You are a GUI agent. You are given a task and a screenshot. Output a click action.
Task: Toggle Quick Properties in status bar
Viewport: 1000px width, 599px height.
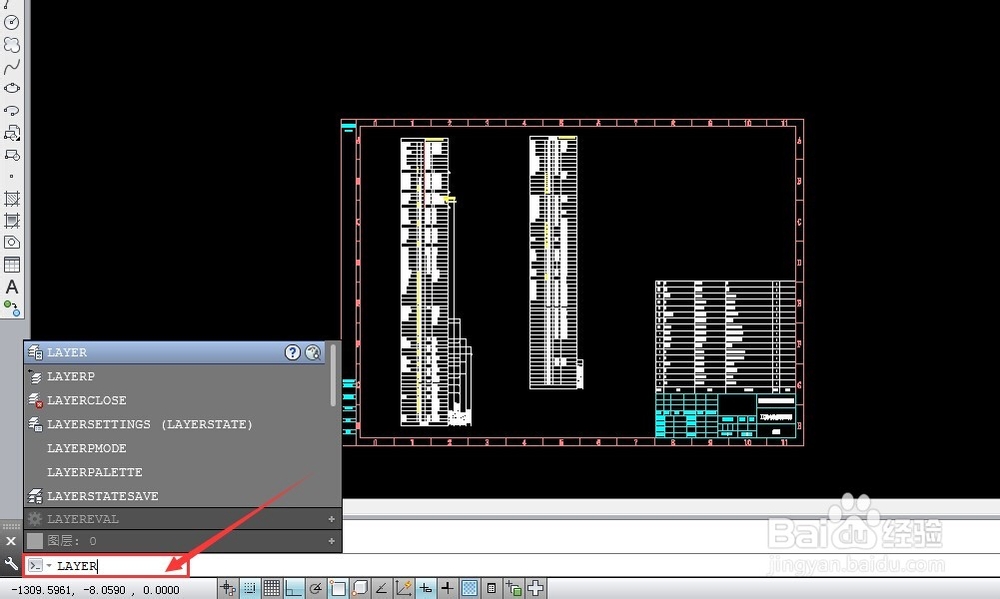coord(491,588)
